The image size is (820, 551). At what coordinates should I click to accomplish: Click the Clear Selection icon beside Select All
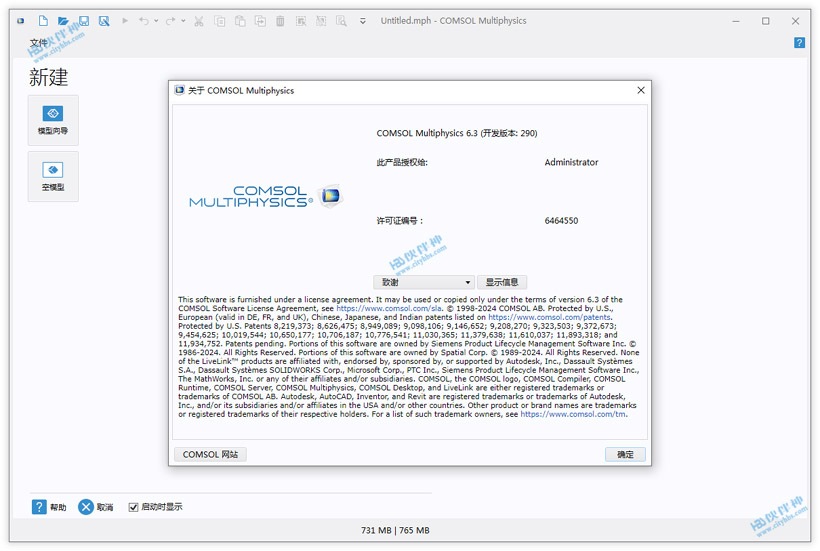pyautogui.click(x=321, y=21)
